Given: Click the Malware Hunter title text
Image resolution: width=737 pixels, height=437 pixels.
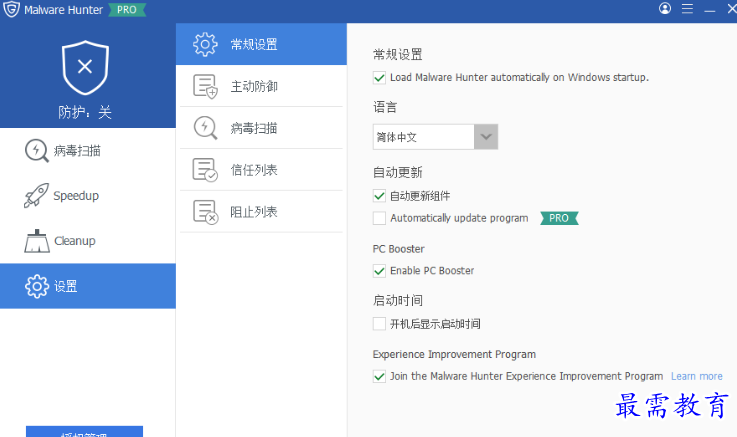Looking at the screenshot, I should 63,10.
